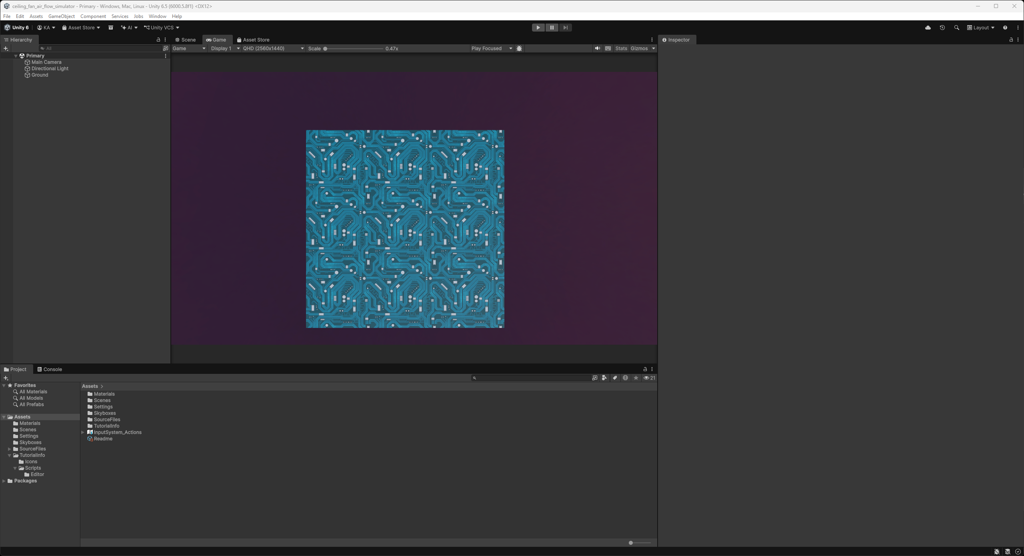Click the help icon next to Layout
The image size is (1024, 556).
tap(1005, 27)
